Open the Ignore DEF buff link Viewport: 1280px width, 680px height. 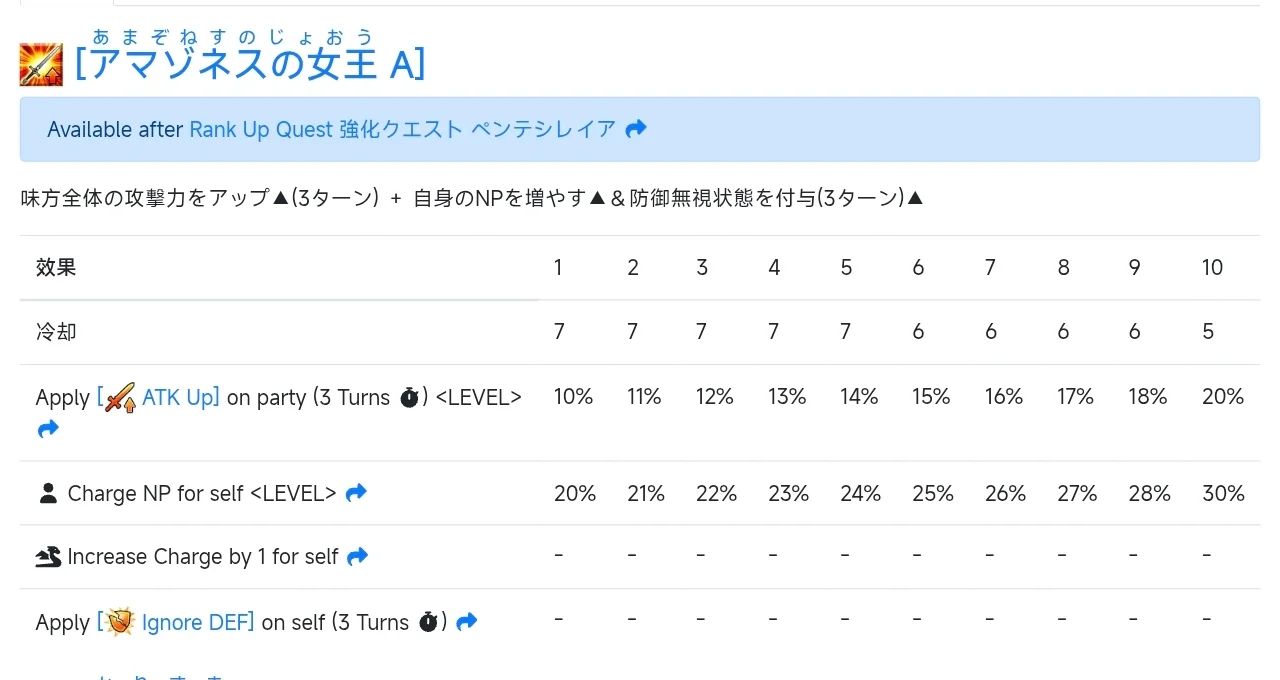click(197, 622)
